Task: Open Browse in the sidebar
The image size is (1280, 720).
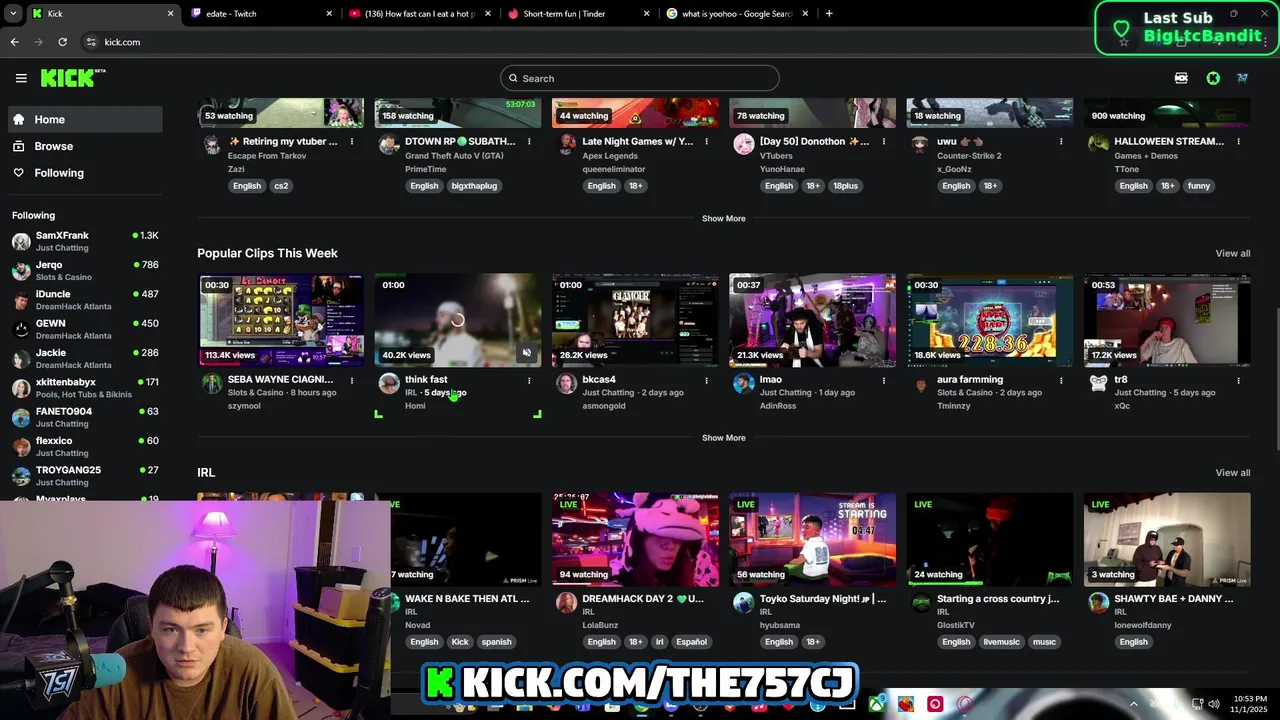Action: 84,146
